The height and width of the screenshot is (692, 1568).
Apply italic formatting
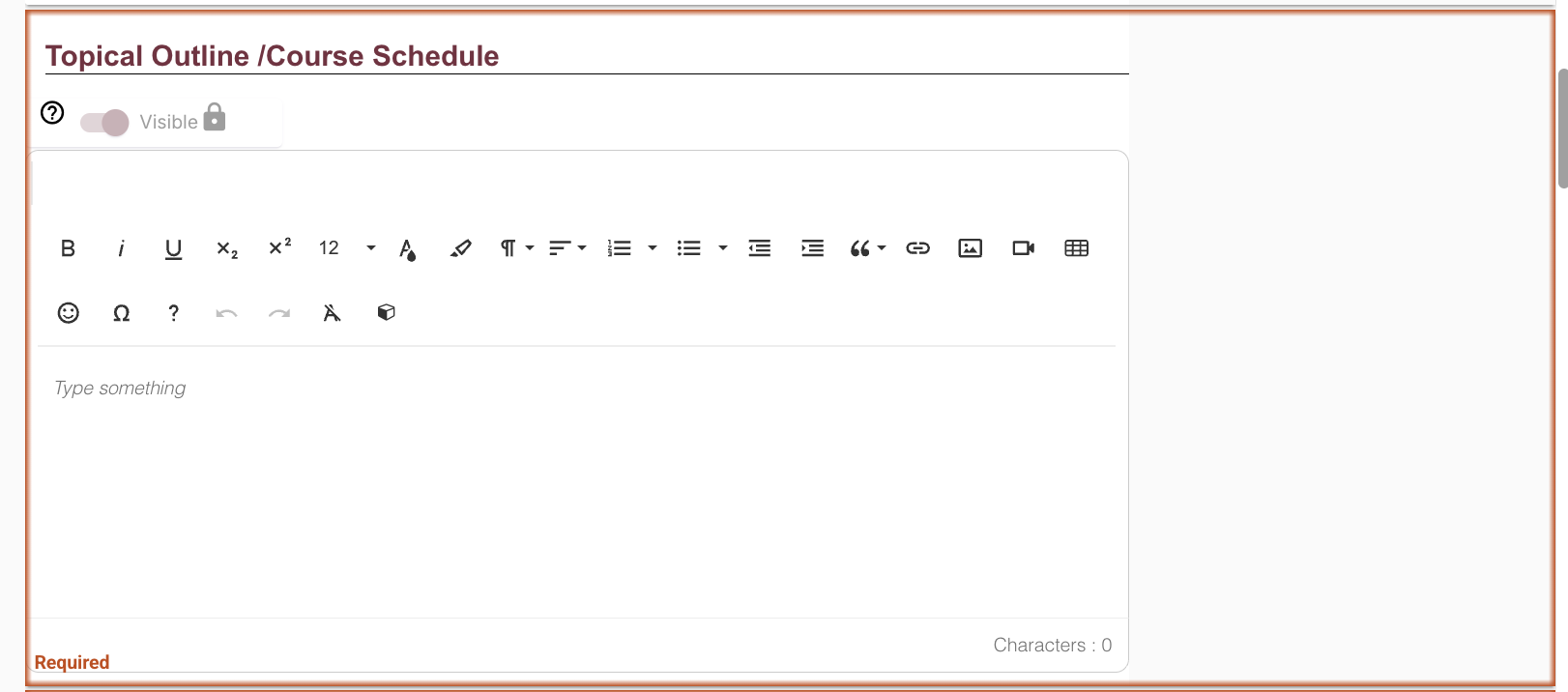pyautogui.click(x=121, y=248)
